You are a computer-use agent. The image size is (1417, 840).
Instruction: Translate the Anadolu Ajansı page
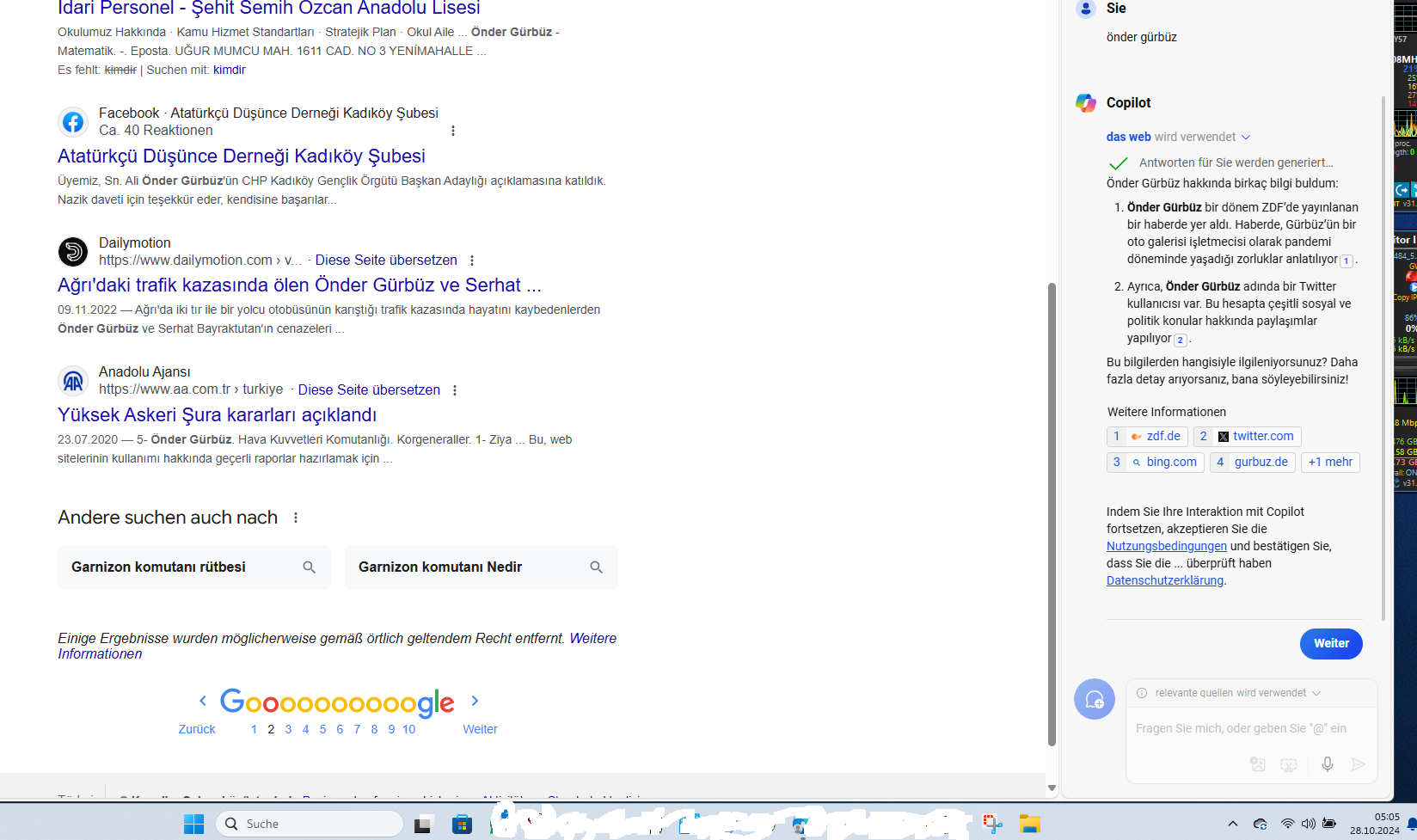[x=369, y=390]
